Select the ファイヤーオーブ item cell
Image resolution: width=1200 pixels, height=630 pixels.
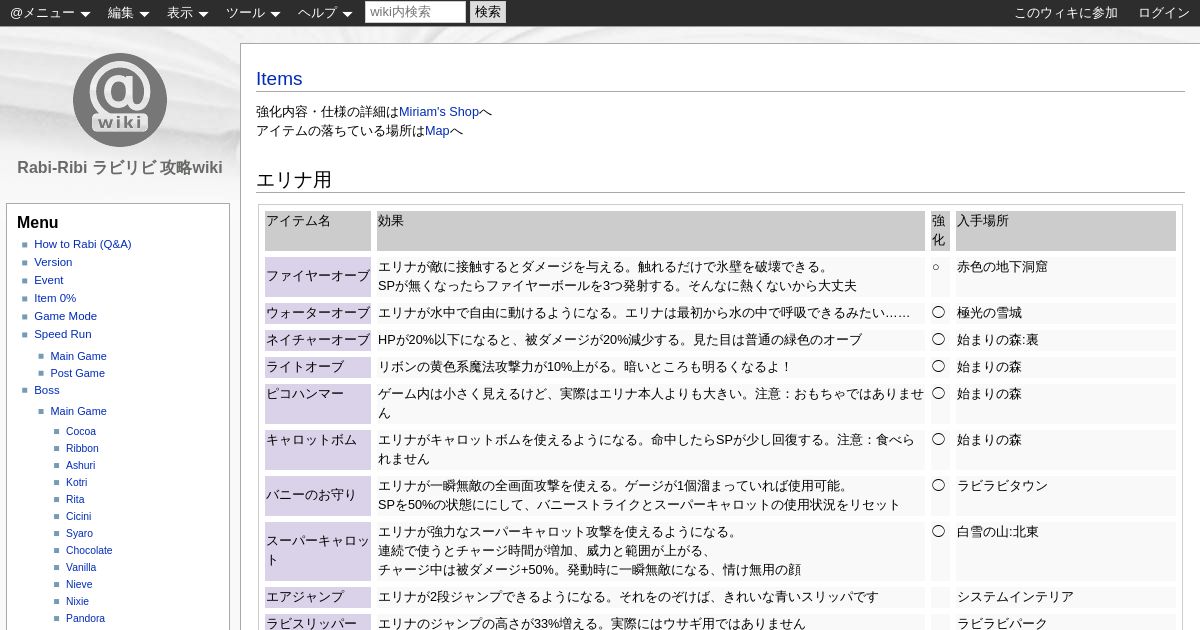(x=318, y=277)
